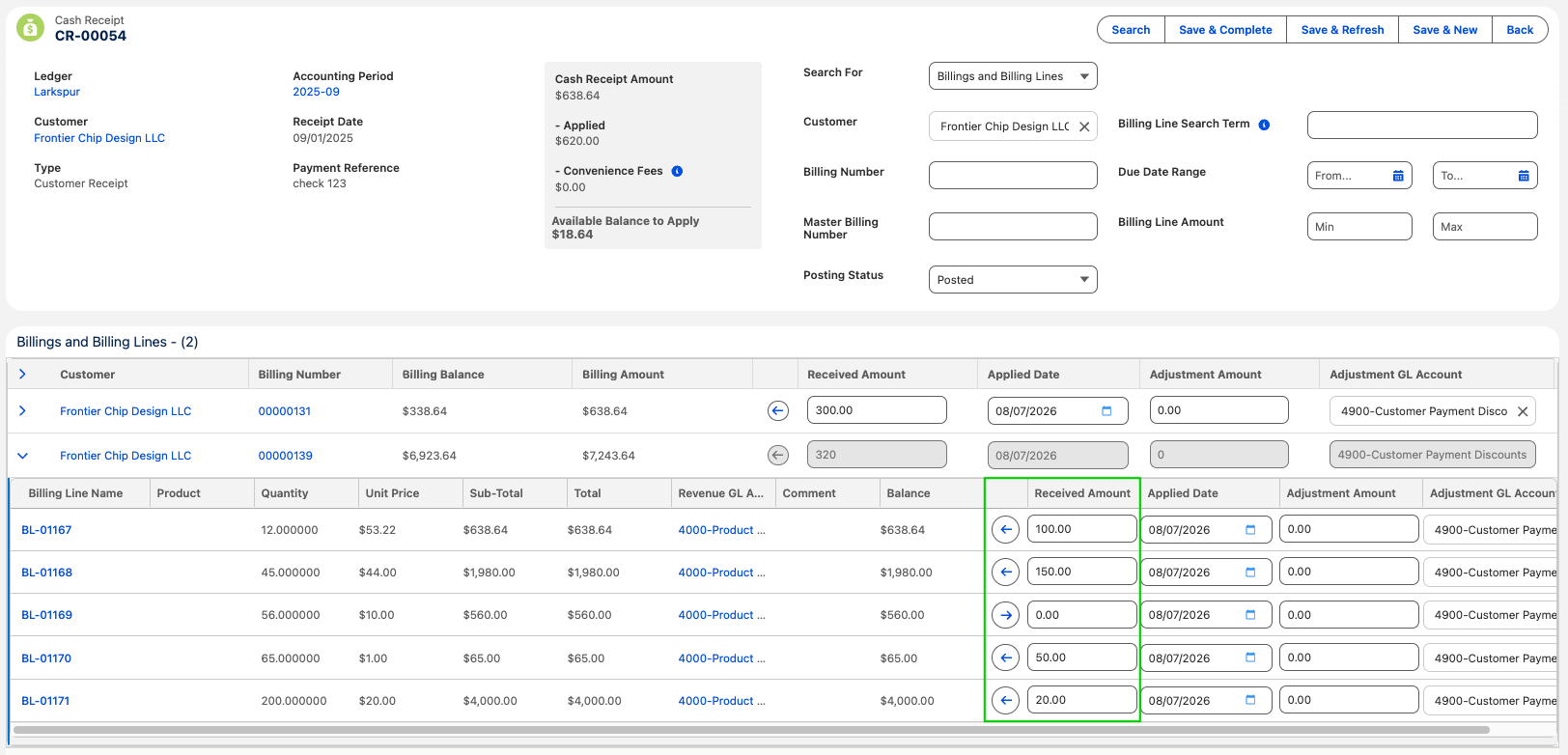Clear the Frontier Chip Design LLC customer filter

[1084, 126]
